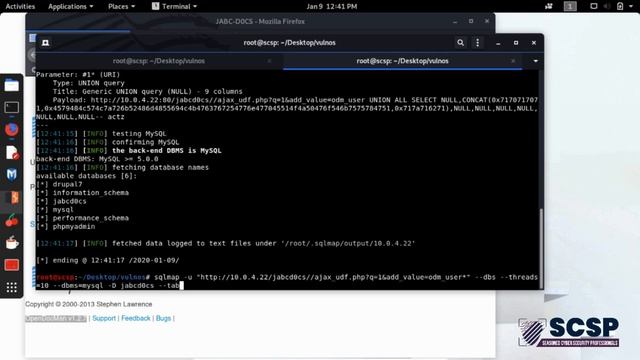640x360 pixels.
Task: Click the Support link in Firefox page
Action: (x=104, y=318)
